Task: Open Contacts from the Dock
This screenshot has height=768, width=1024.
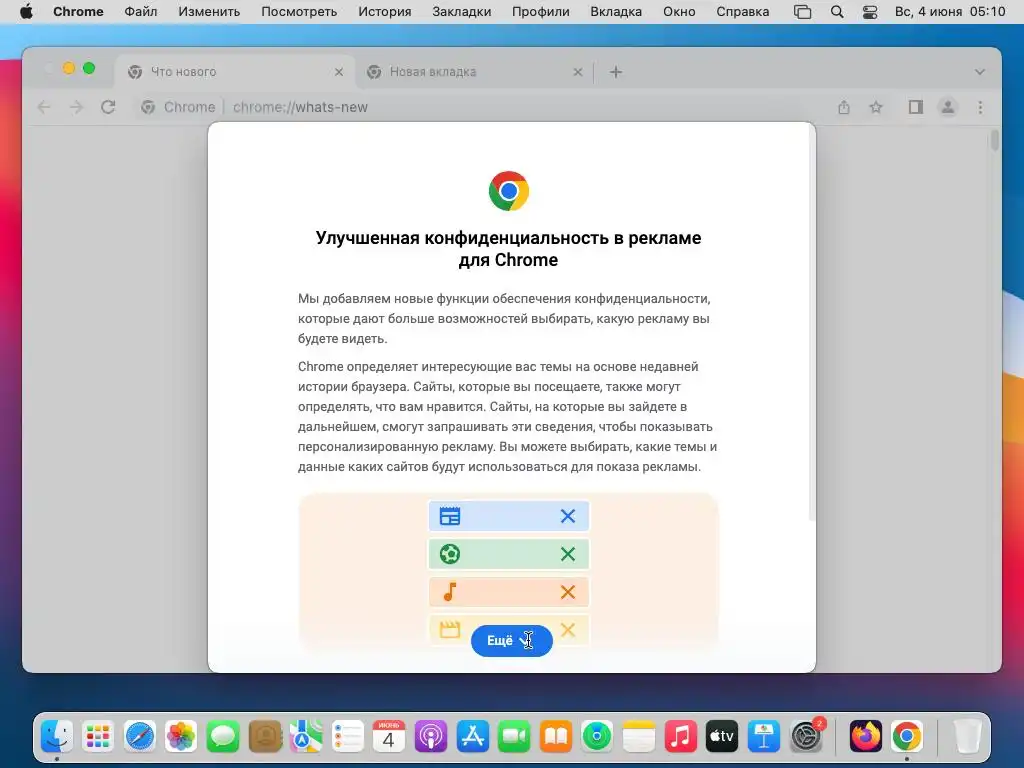Action: pos(264,737)
